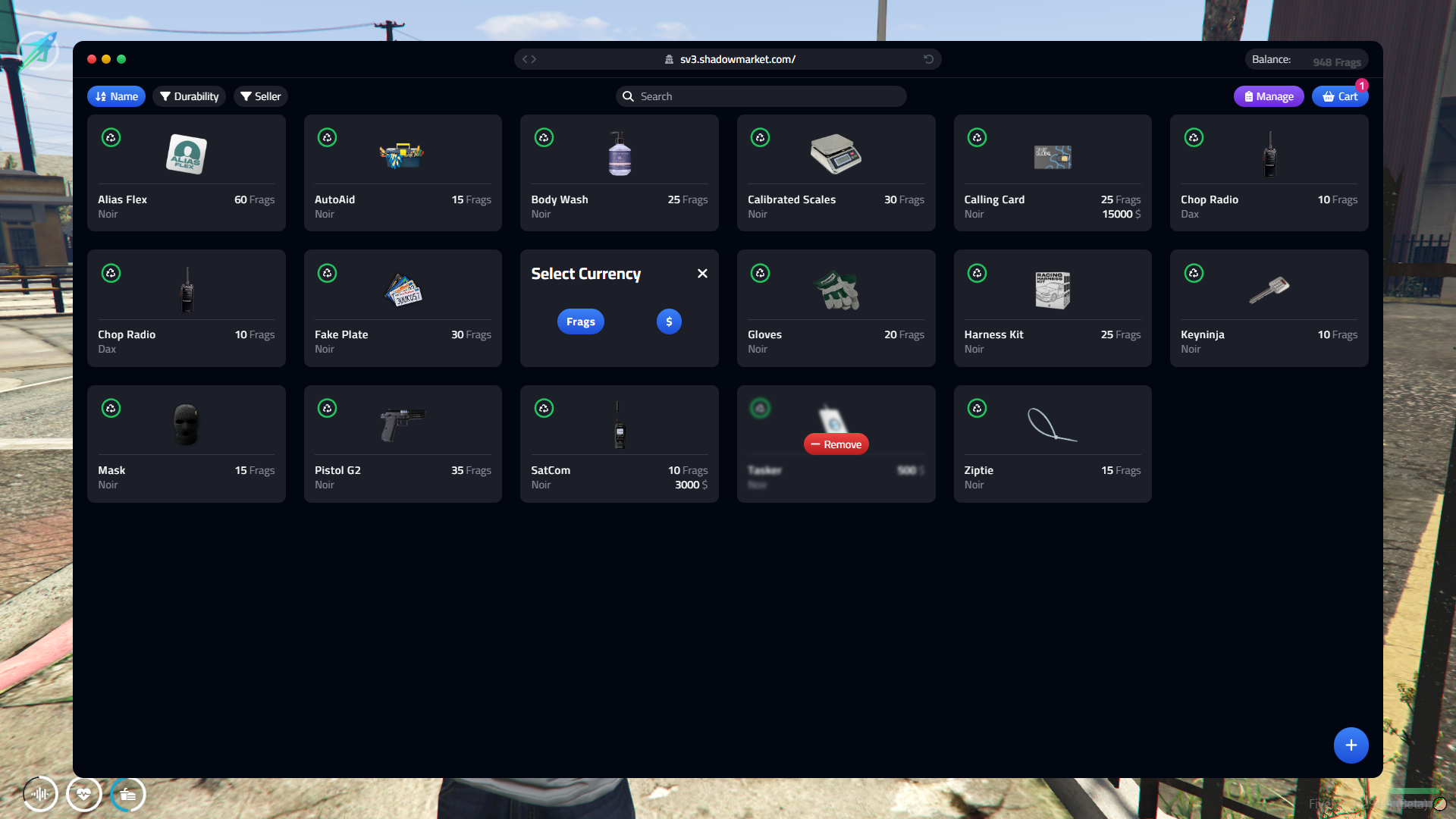Click the green badge on Harness Kit
The height and width of the screenshot is (819, 1456).
(x=977, y=273)
